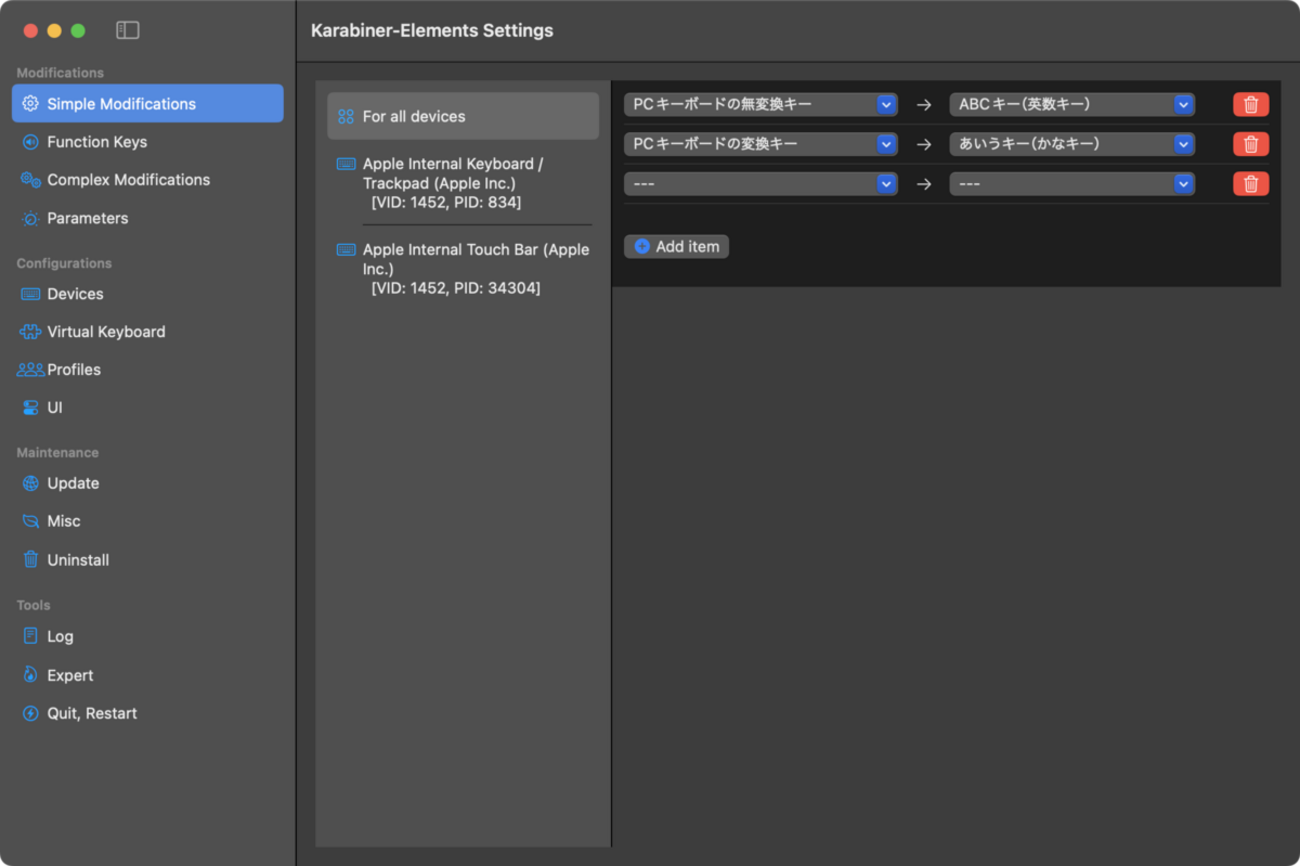Select Apple Internal Touch Bar device
The image size is (1300, 866).
pyautogui.click(x=463, y=269)
